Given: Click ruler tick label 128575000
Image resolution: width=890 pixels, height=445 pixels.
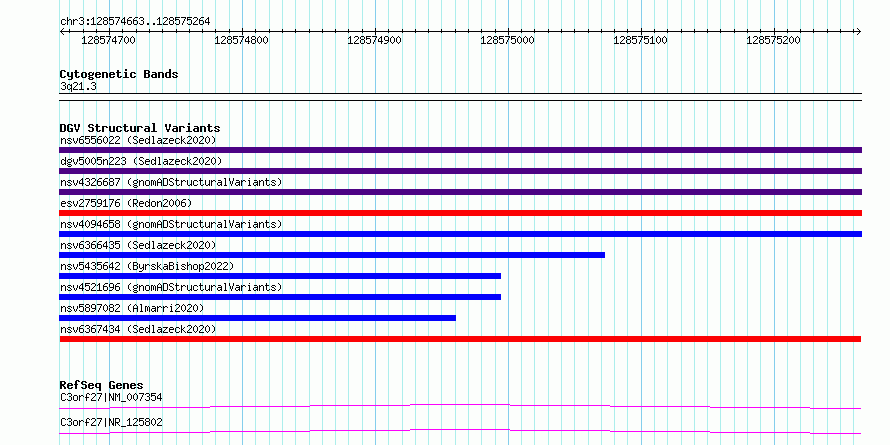Looking at the screenshot, I should click(x=507, y=40).
